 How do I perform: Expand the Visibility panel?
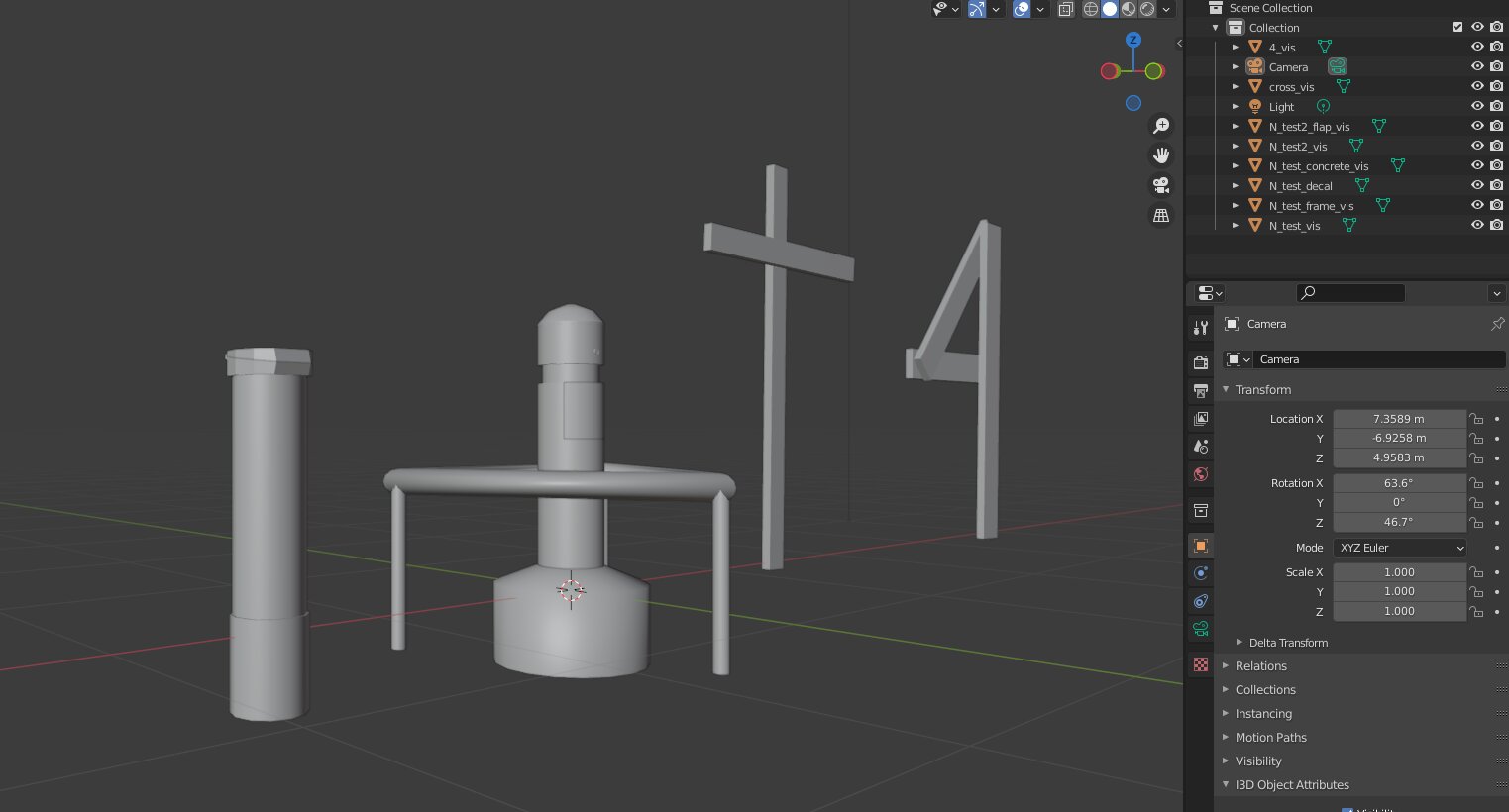1226,761
